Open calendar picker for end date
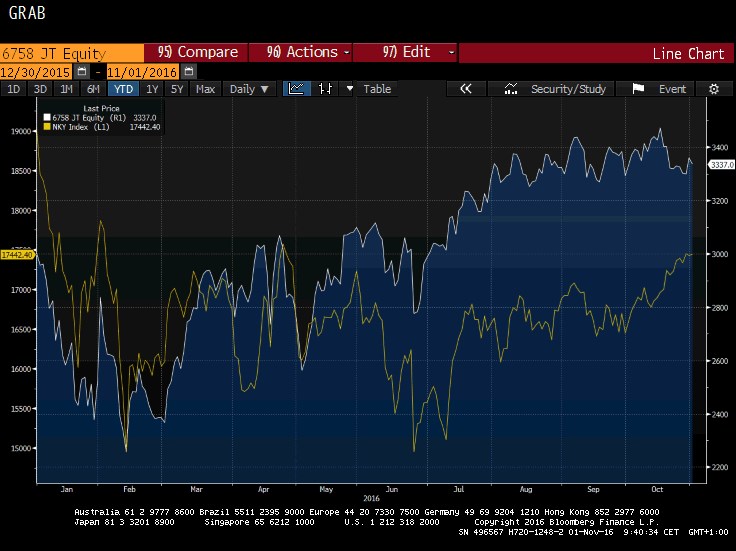 point(190,72)
